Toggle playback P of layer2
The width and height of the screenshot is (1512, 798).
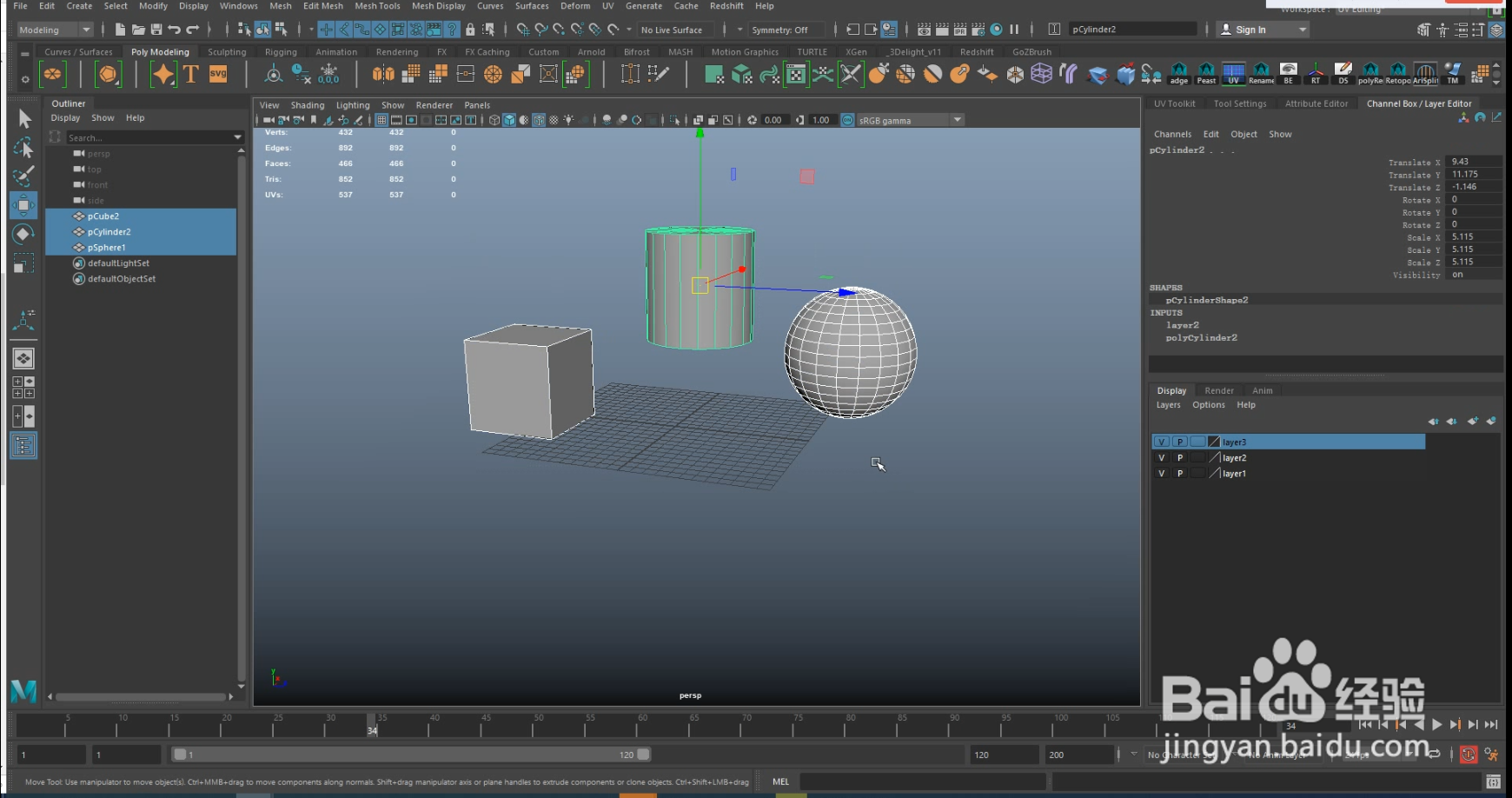pyautogui.click(x=1180, y=457)
